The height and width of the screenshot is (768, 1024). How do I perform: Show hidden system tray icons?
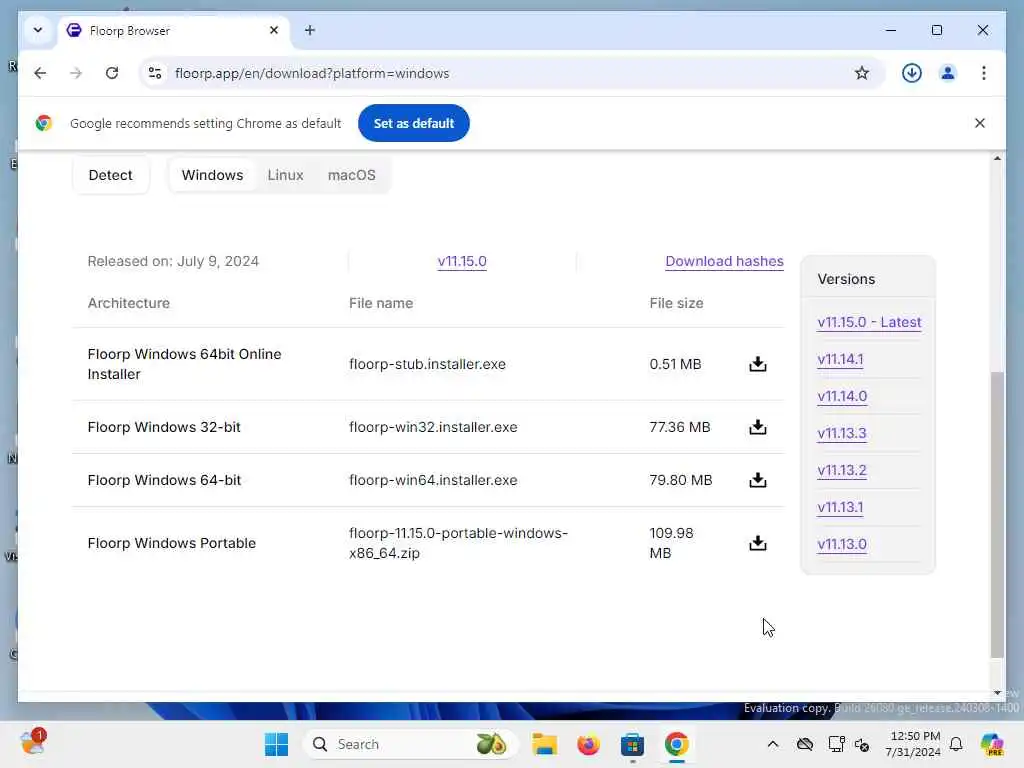click(773, 744)
